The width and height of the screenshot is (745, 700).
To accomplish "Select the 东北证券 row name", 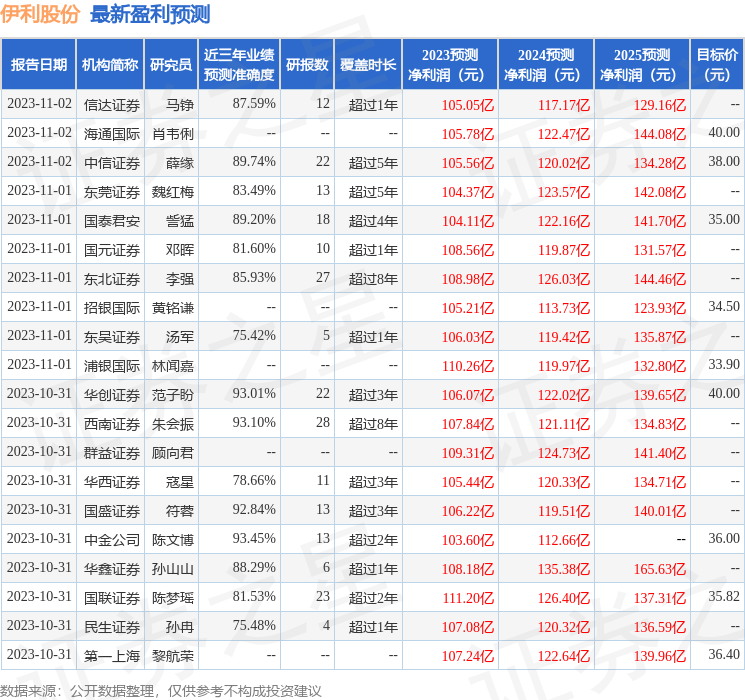I will pyautogui.click(x=112, y=278).
